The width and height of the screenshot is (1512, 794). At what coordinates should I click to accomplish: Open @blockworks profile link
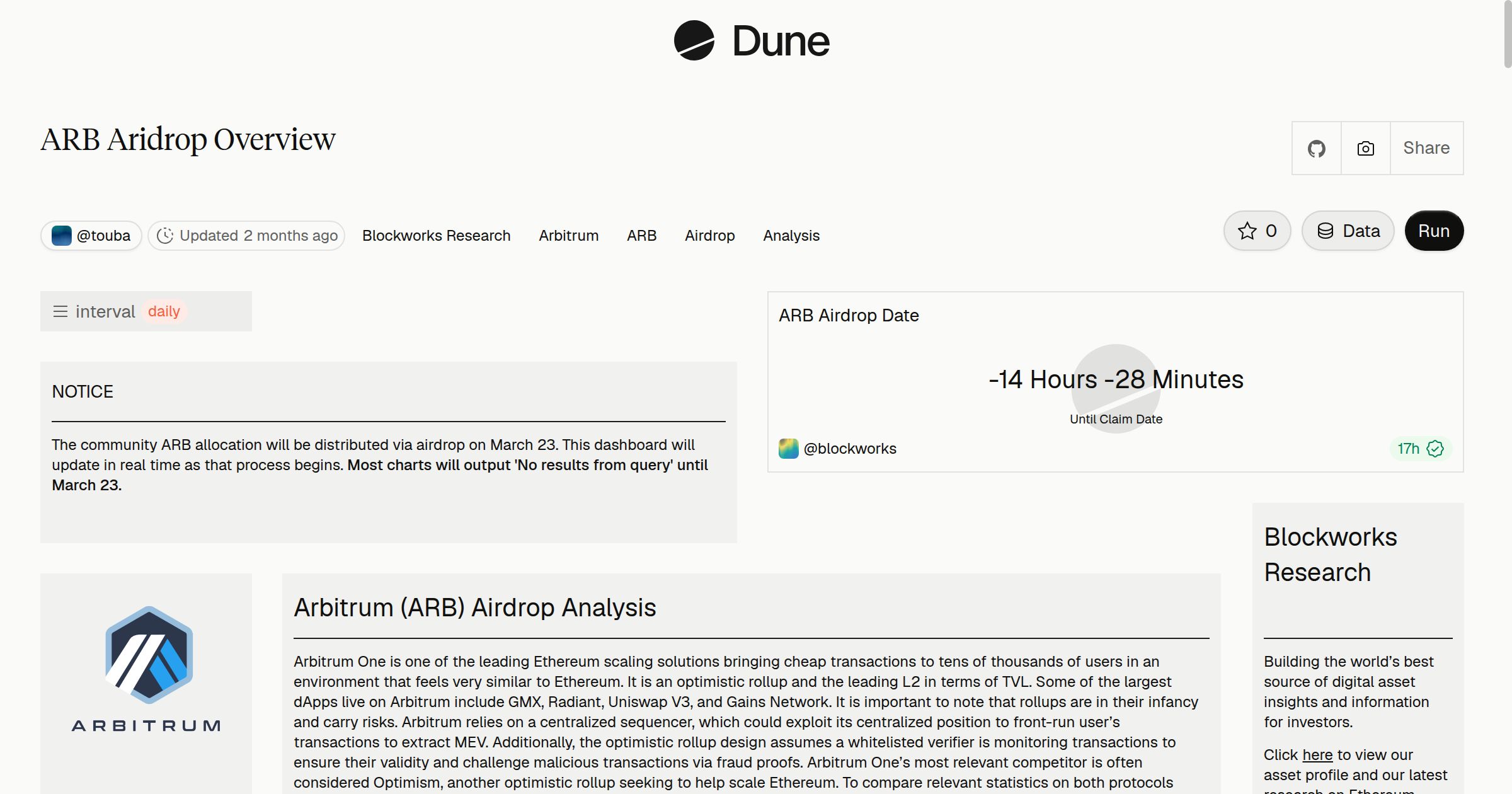pyautogui.click(x=850, y=449)
